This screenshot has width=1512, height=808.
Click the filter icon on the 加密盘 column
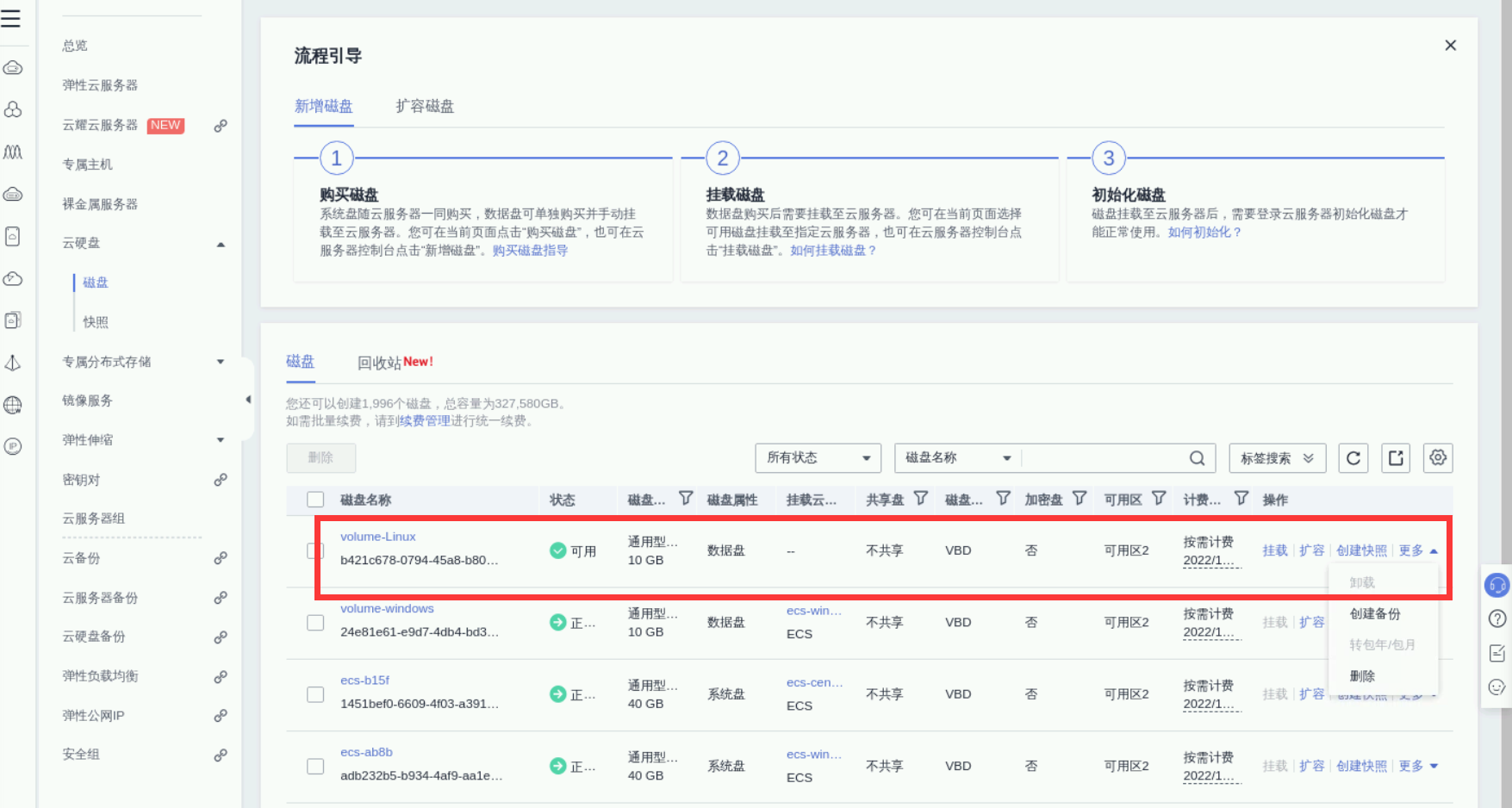1080,499
